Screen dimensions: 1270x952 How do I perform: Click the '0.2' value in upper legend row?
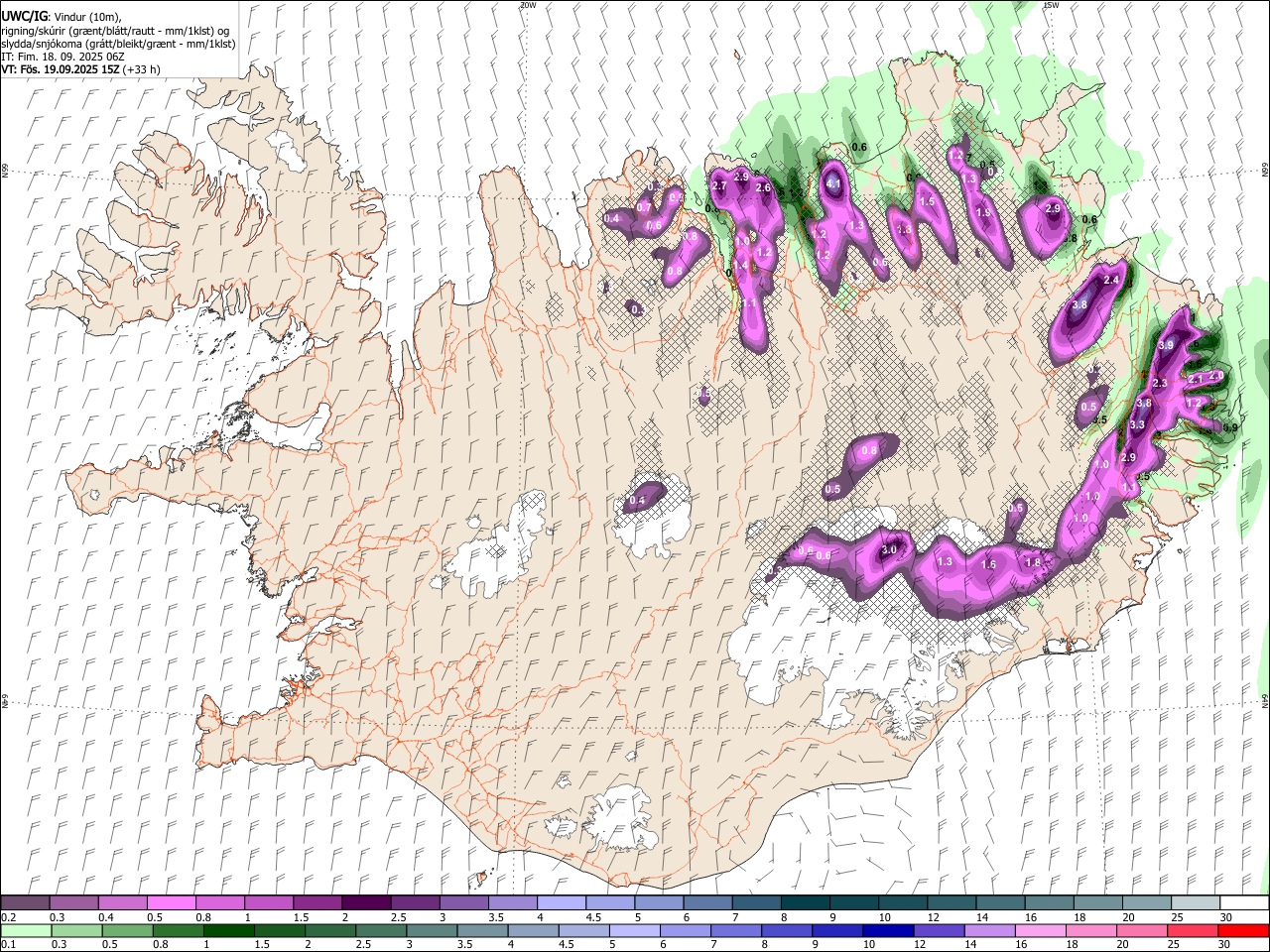pos(7,917)
